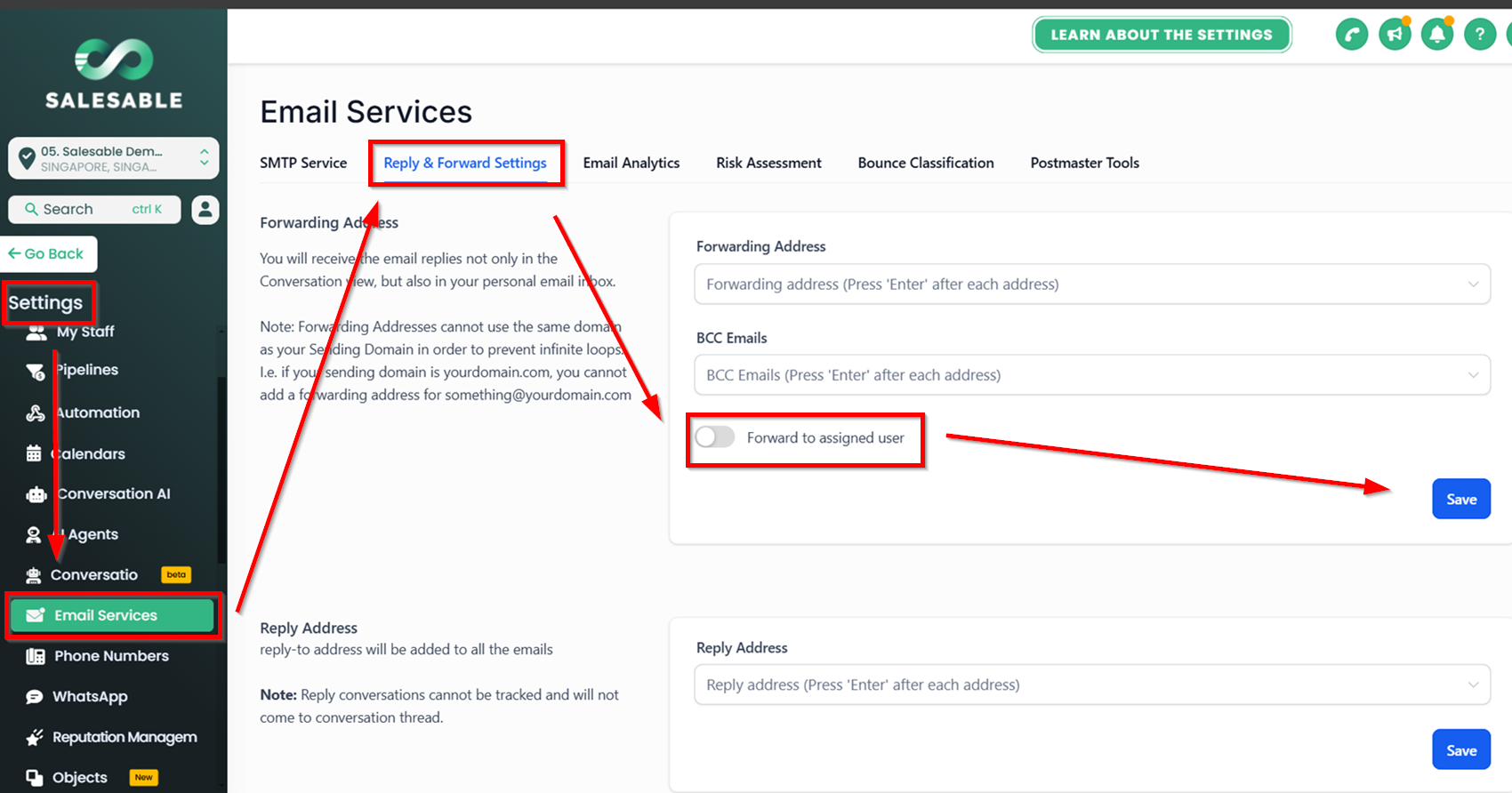Click the user profile icon beside Search
1512x793 pixels.
[205, 210]
